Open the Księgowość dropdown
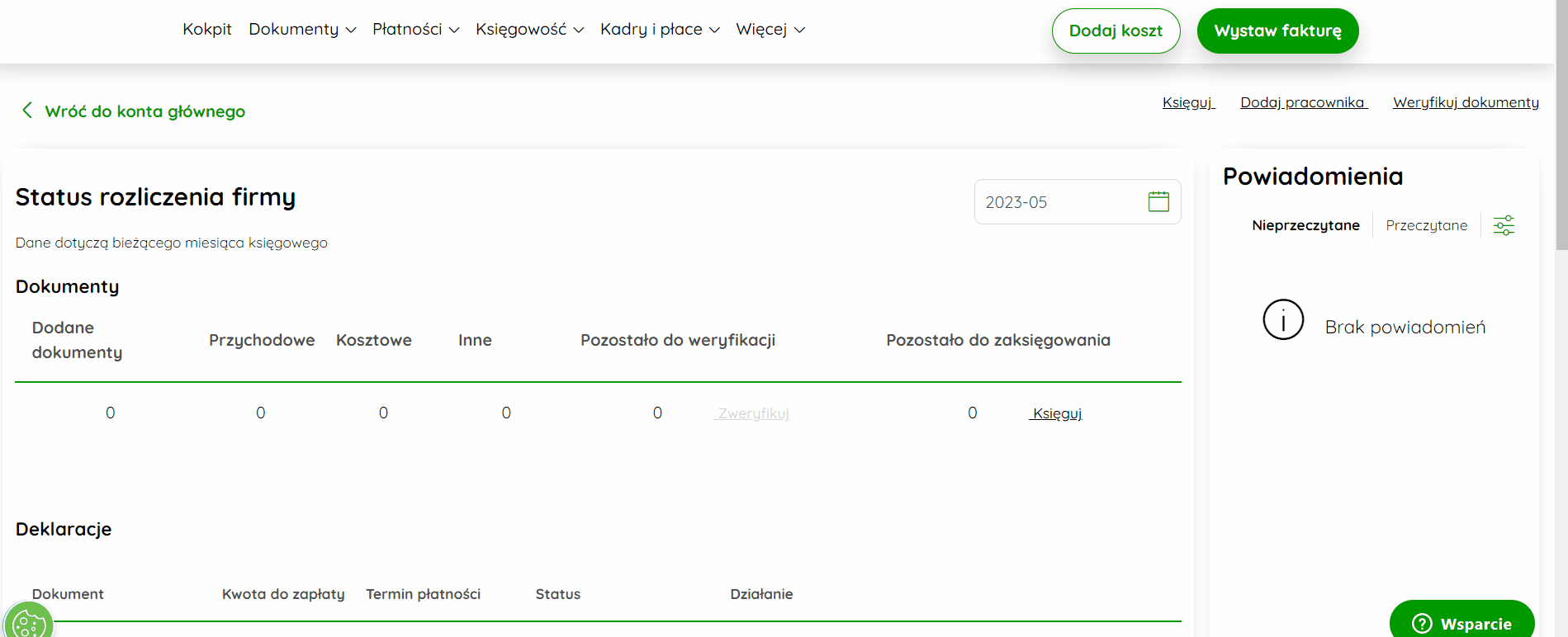 [529, 30]
